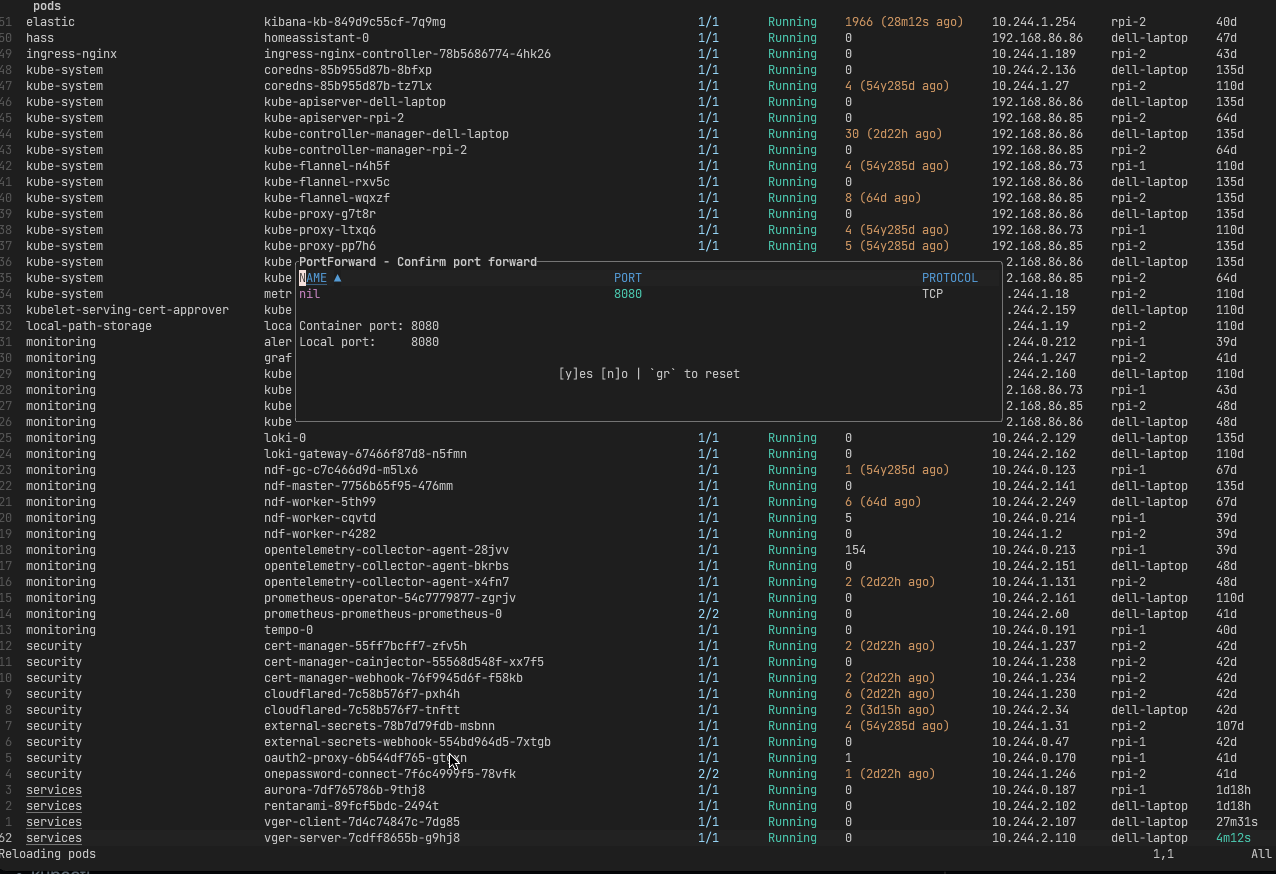Screen dimensions: 1276x874
Task: Select kube-proxy-pp7h6 pod
Action: point(320,246)
